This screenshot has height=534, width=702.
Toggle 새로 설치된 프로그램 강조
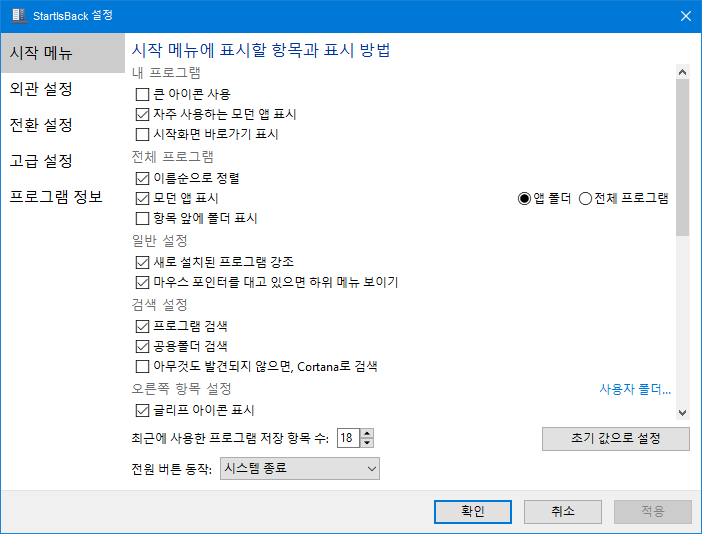pyautogui.click(x=142, y=262)
